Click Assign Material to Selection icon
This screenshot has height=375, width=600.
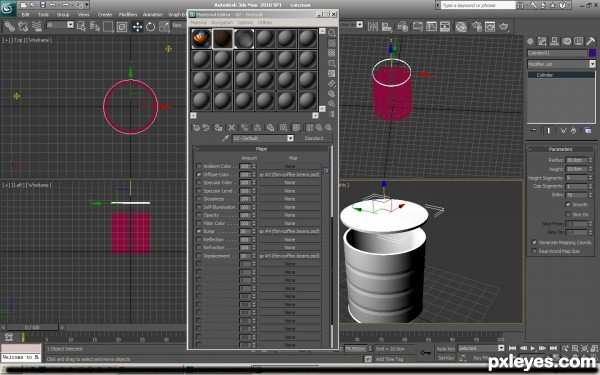coord(218,128)
